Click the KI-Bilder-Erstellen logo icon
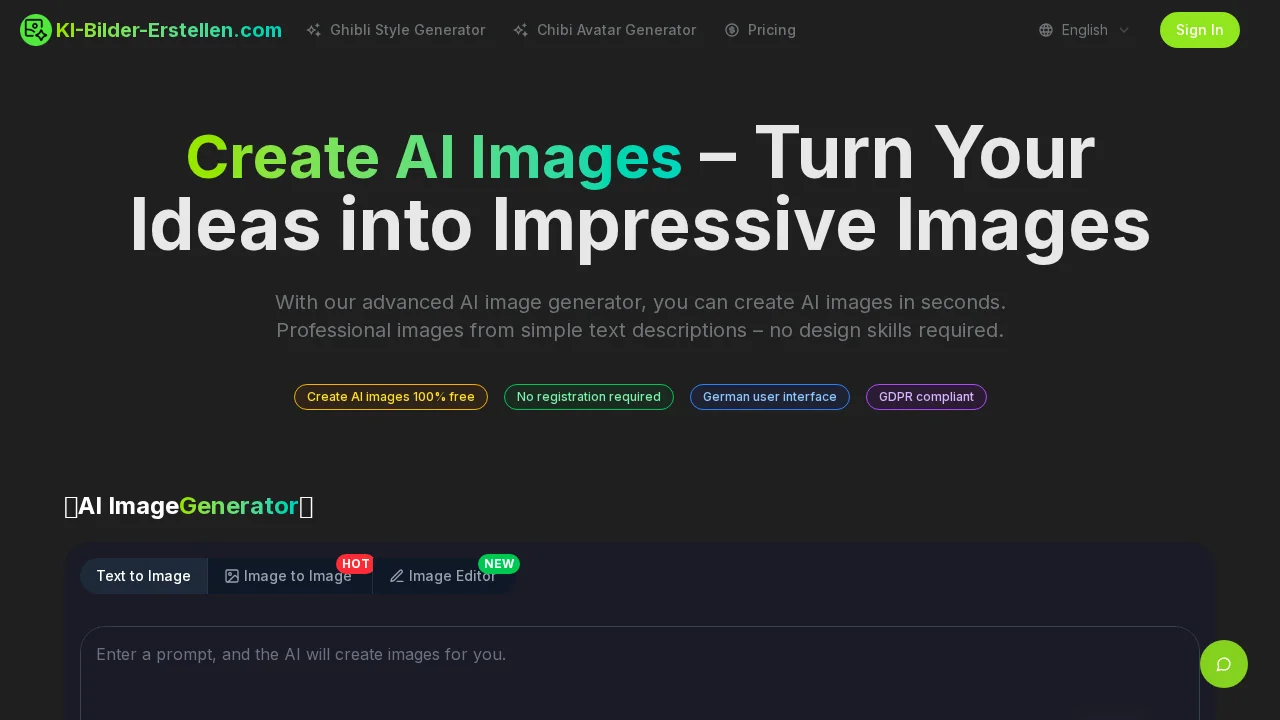The width and height of the screenshot is (1280, 720). (36, 30)
